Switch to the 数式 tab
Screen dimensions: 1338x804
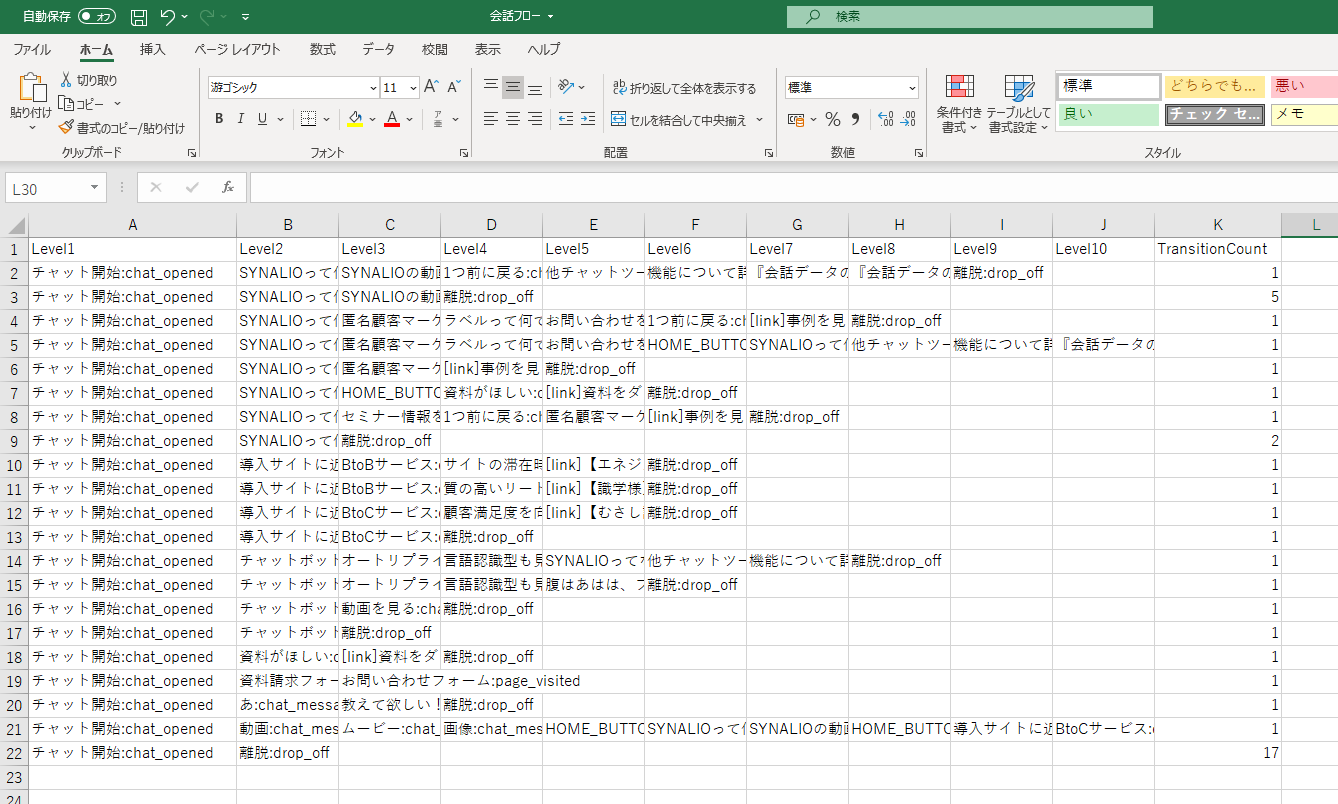click(323, 49)
